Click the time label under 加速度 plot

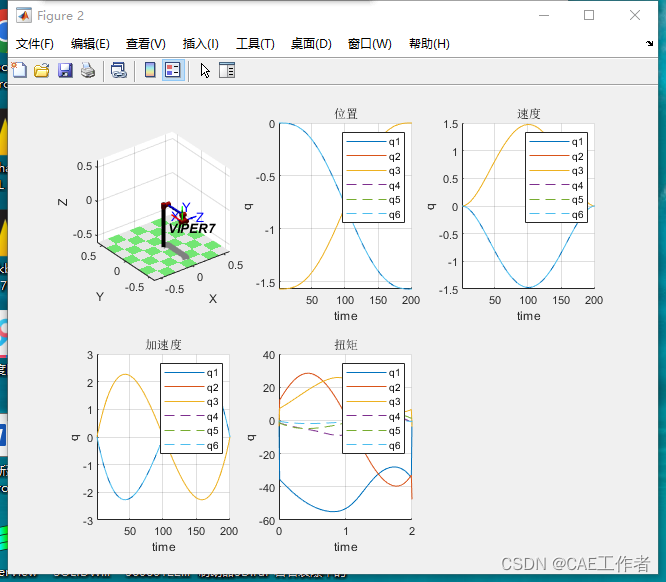click(164, 547)
